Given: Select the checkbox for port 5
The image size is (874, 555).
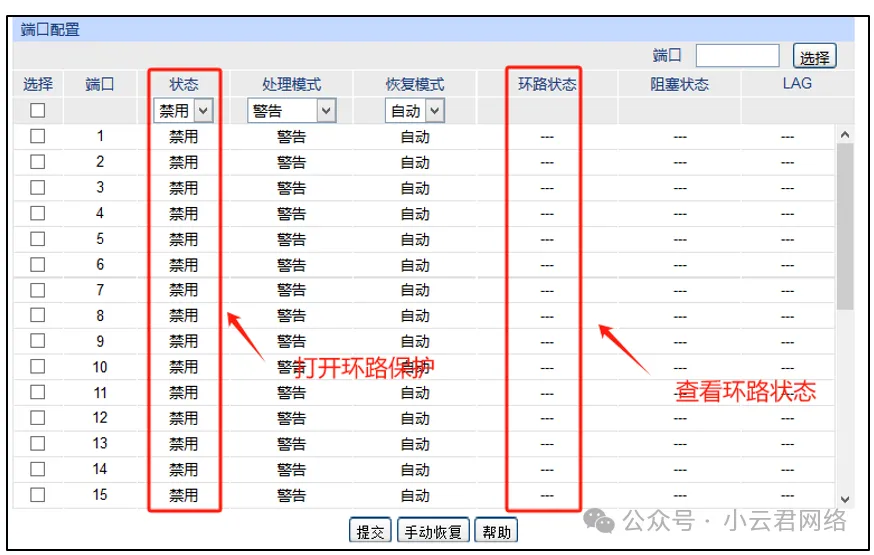Looking at the screenshot, I should click(38, 239).
